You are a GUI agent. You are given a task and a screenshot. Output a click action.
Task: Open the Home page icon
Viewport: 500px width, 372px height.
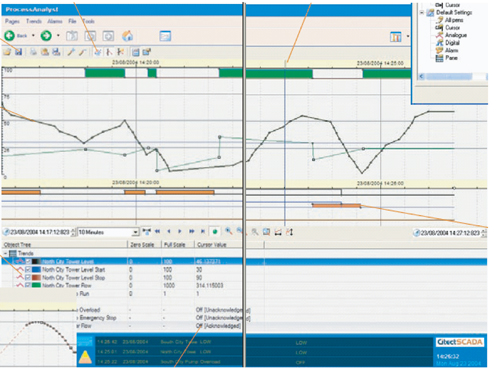coord(127,36)
